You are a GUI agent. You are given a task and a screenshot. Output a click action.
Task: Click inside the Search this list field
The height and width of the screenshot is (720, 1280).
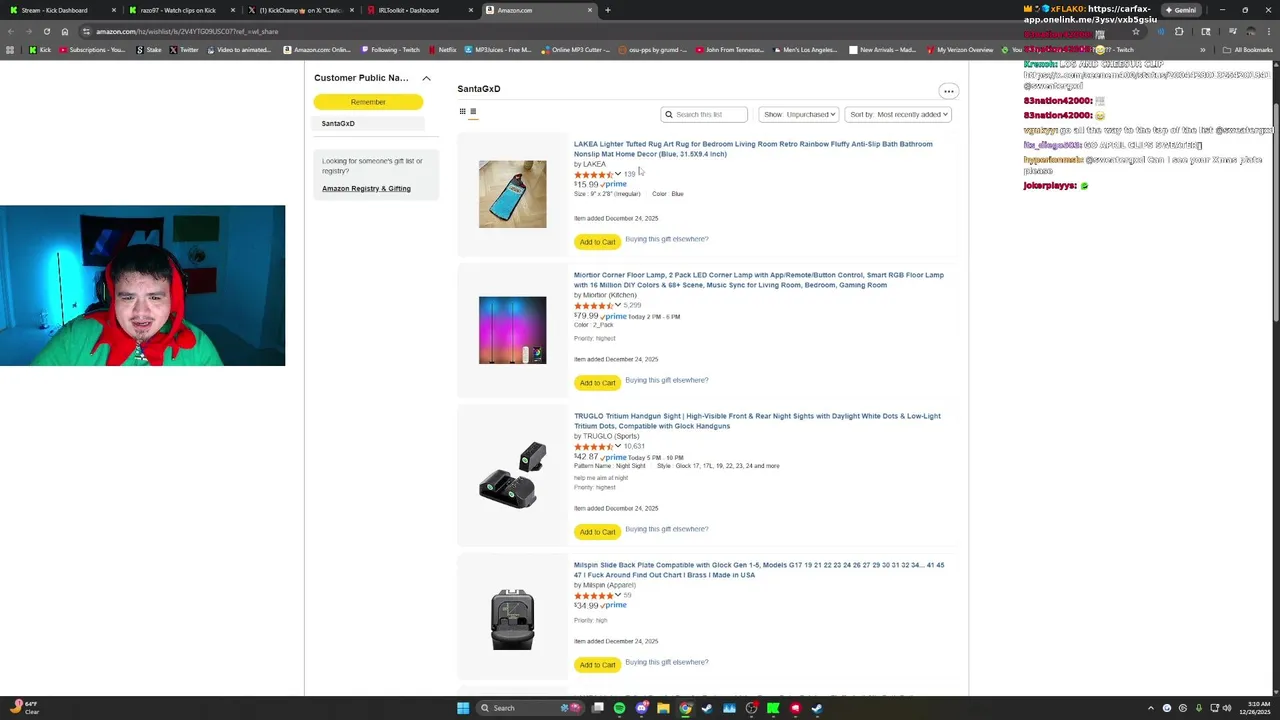pyautogui.click(x=704, y=114)
